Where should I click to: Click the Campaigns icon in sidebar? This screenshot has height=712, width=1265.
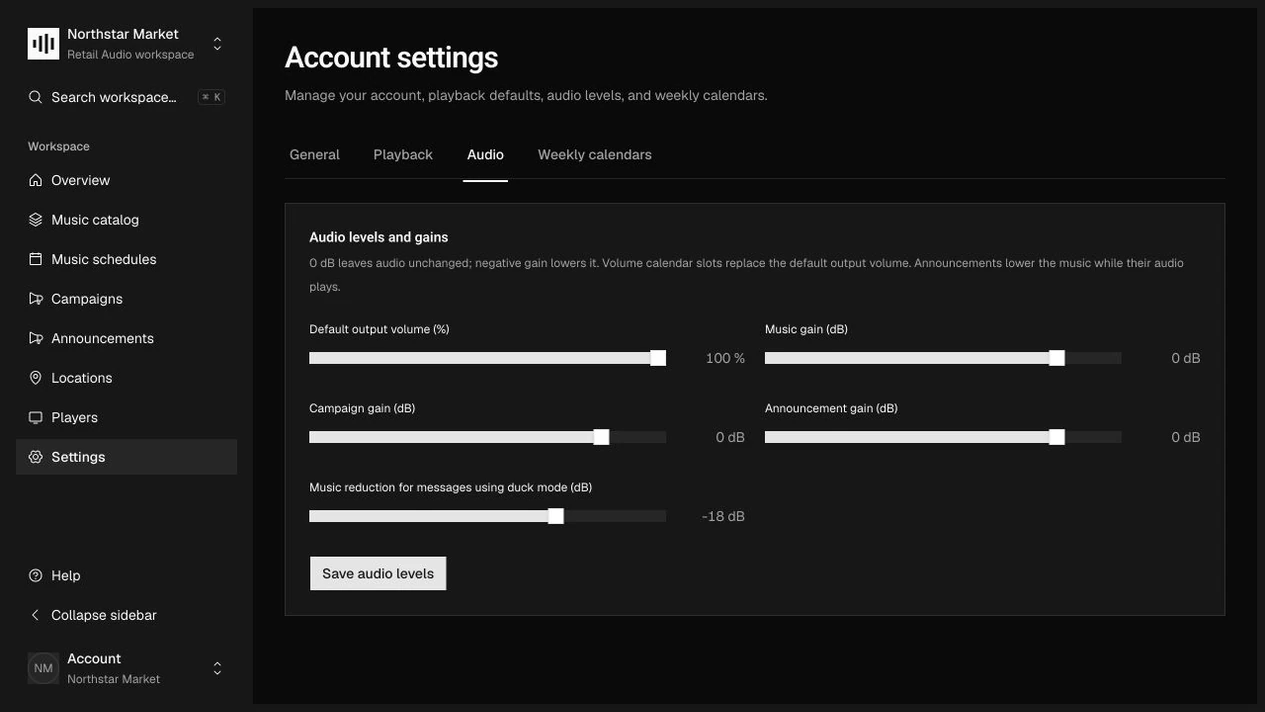(36, 298)
